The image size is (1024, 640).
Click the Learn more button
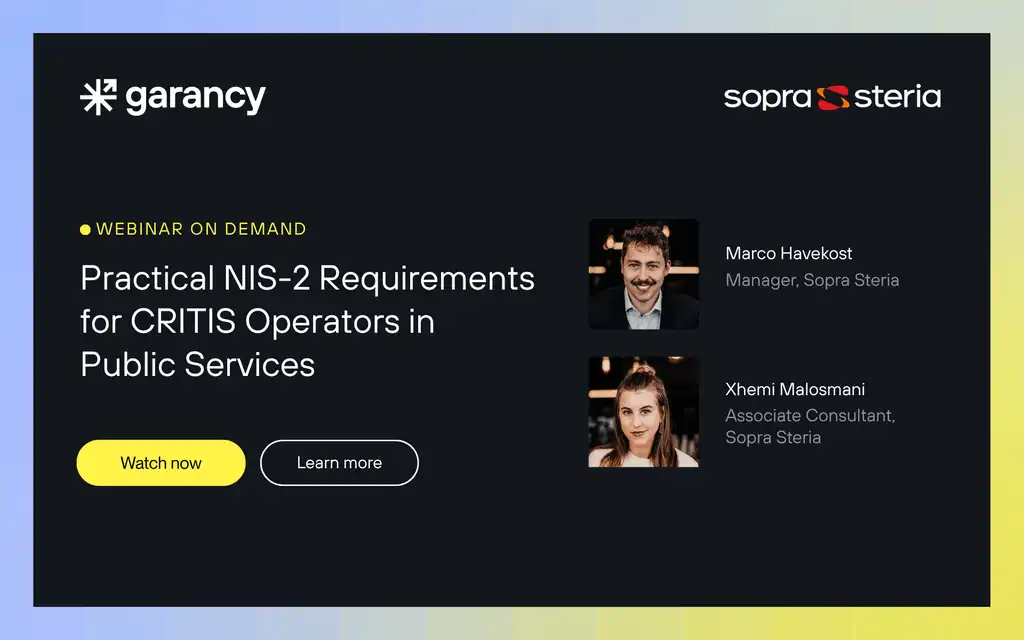click(339, 462)
